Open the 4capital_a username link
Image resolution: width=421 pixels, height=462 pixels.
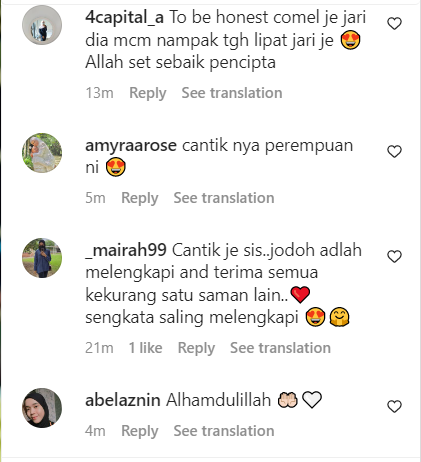[124, 17]
